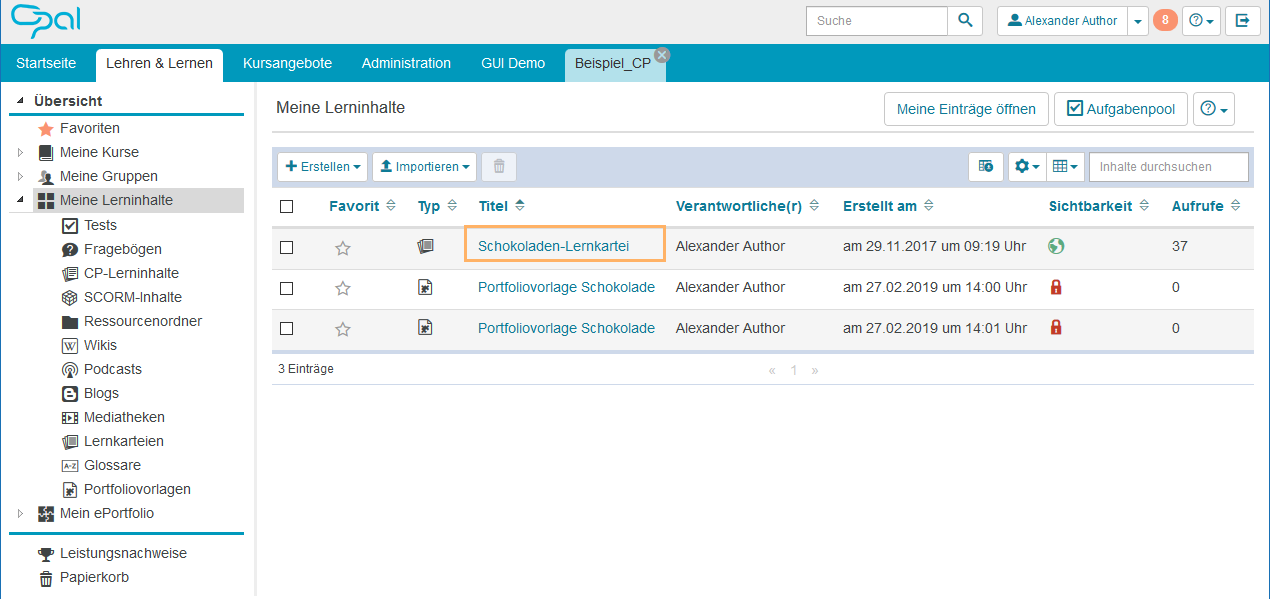
Task: Open the Administration tab
Action: click(406, 63)
